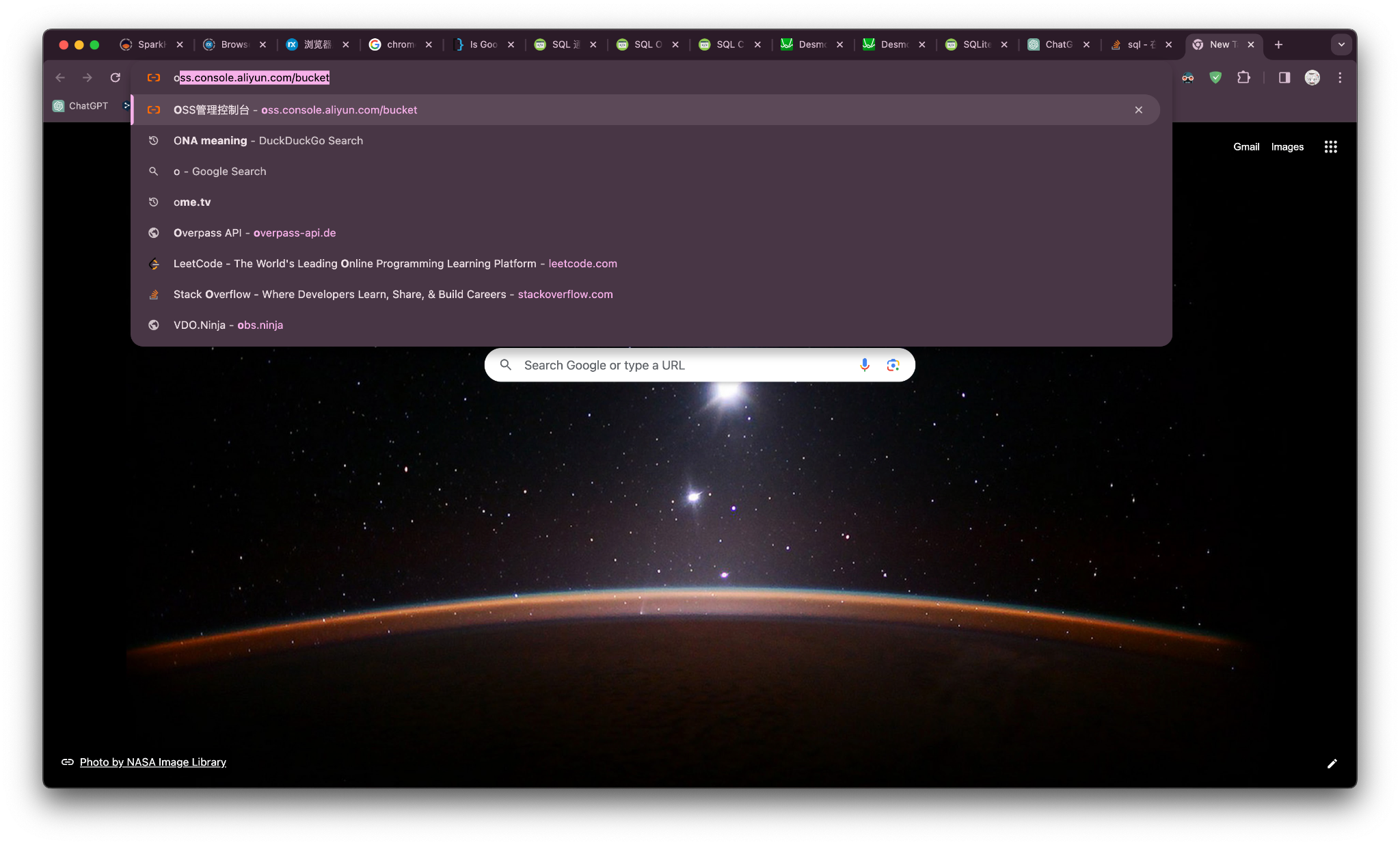
Task: Customize this Chrome page with pencil icon
Action: (1332, 763)
